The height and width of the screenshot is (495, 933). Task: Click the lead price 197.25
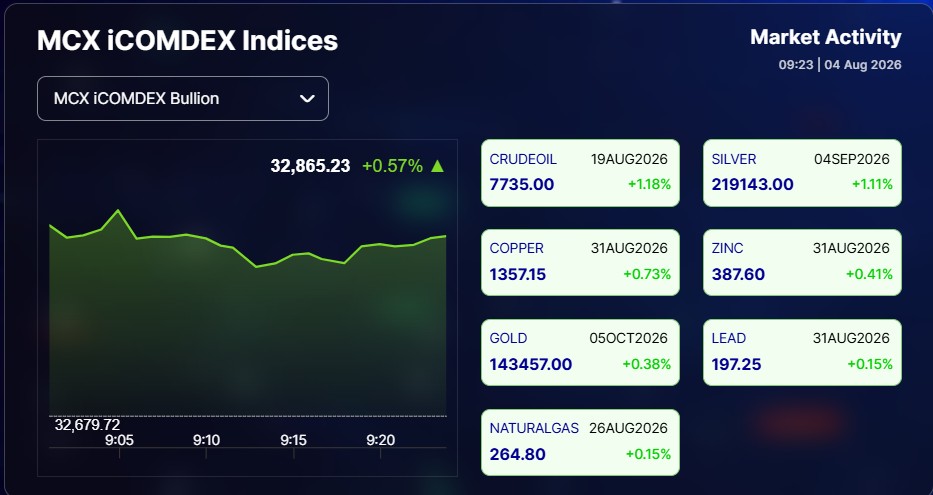(x=737, y=364)
